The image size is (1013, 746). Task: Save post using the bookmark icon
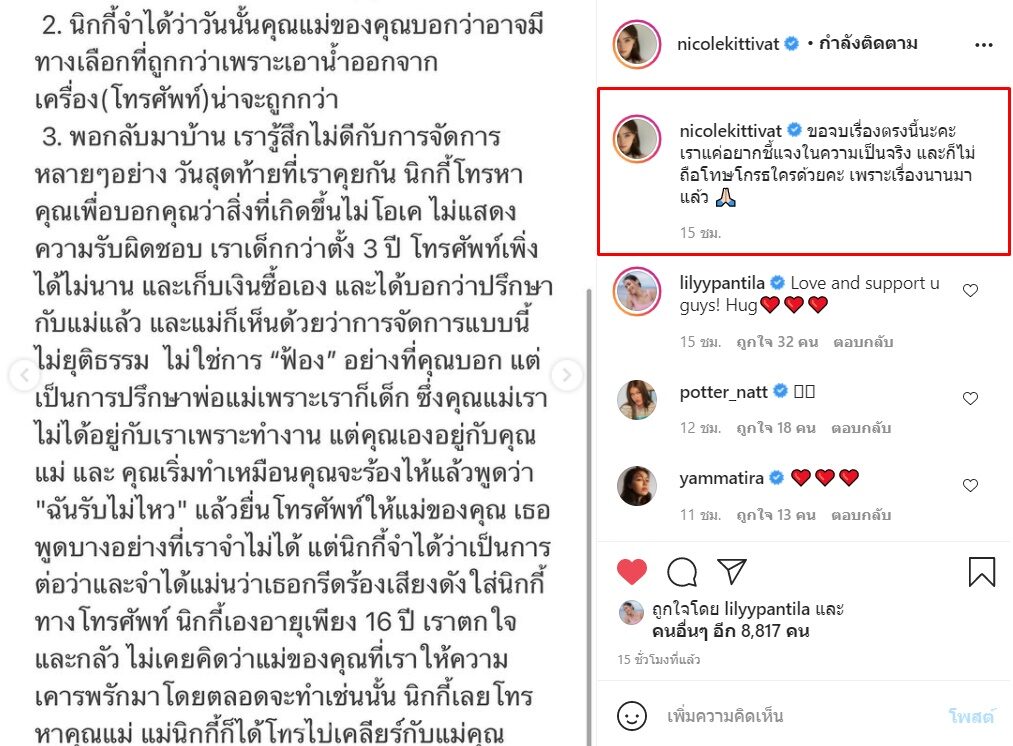pos(981,572)
